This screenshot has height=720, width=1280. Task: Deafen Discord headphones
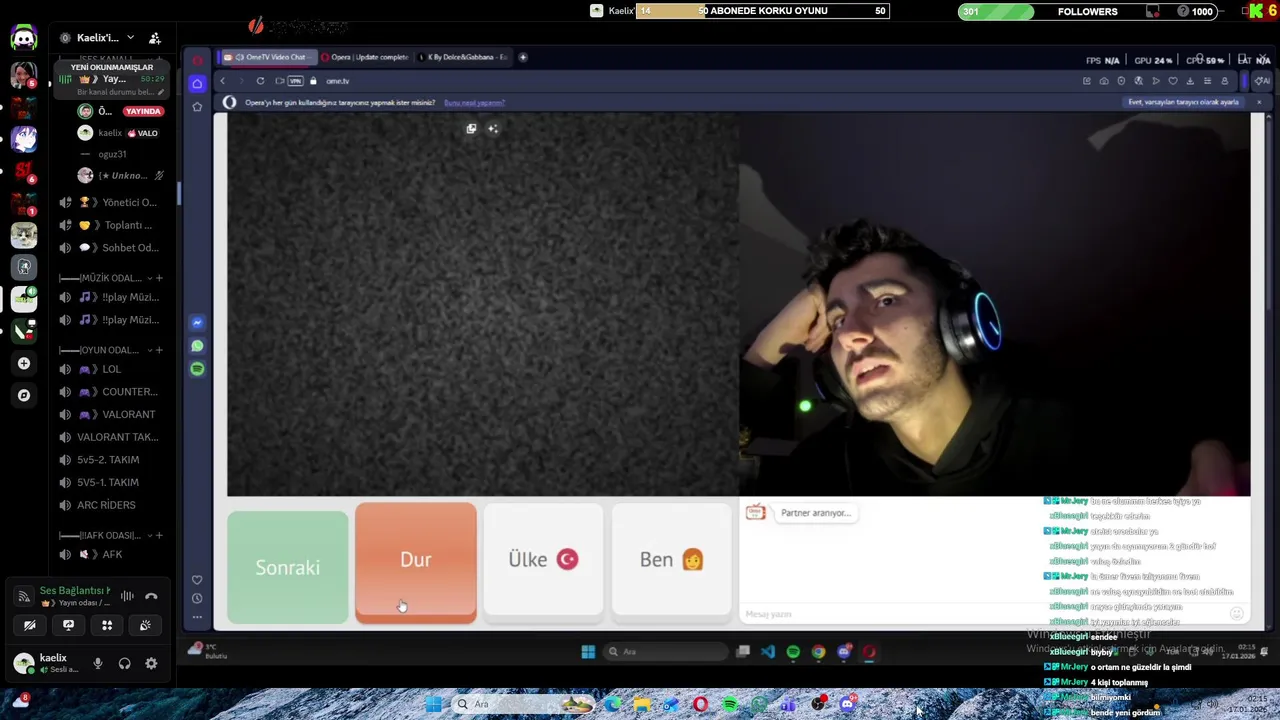[x=124, y=663]
